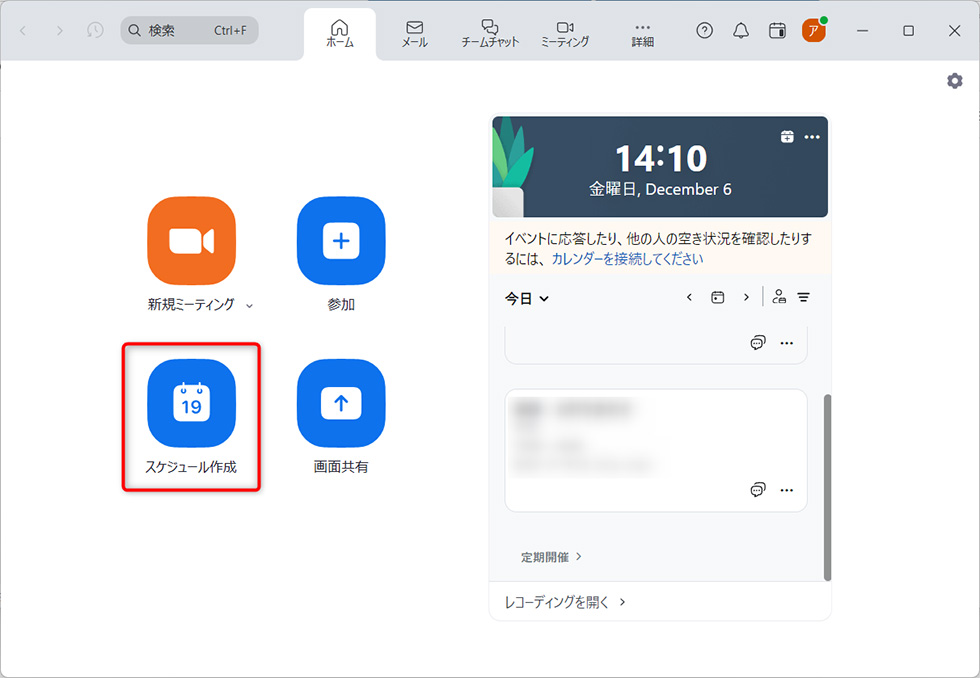Viewport: 980px width, 678px height.
Task: Open settings with the gear icon
Action: tap(954, 81)
